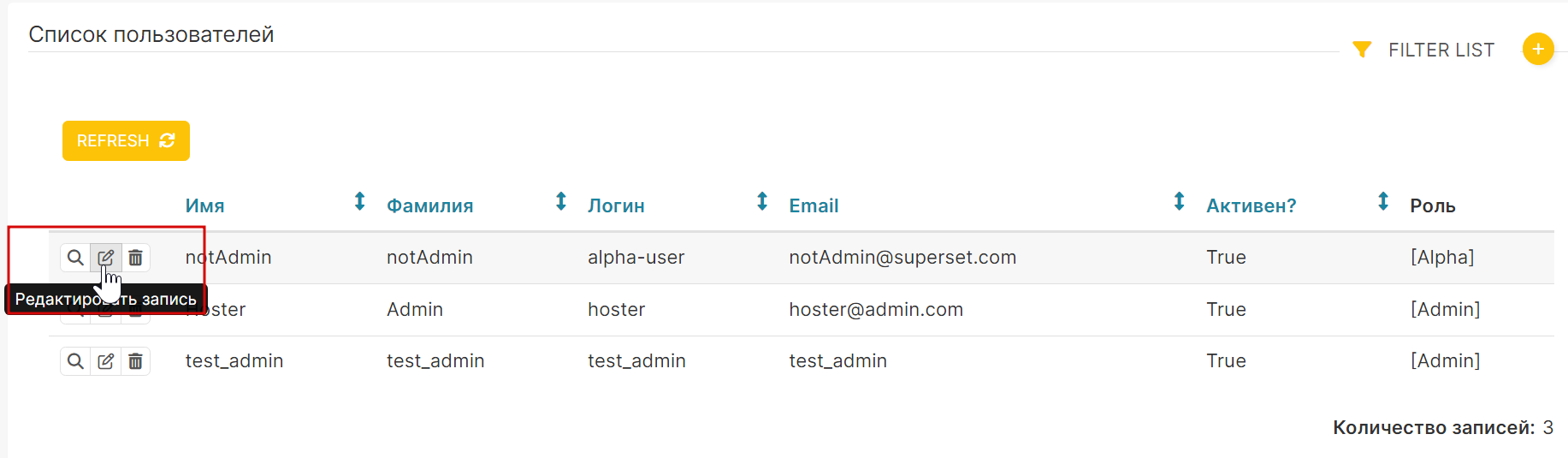Click the yellow filter funnel icon
The width and height of the screenshot is (1568, 458).
[1362, 50]
